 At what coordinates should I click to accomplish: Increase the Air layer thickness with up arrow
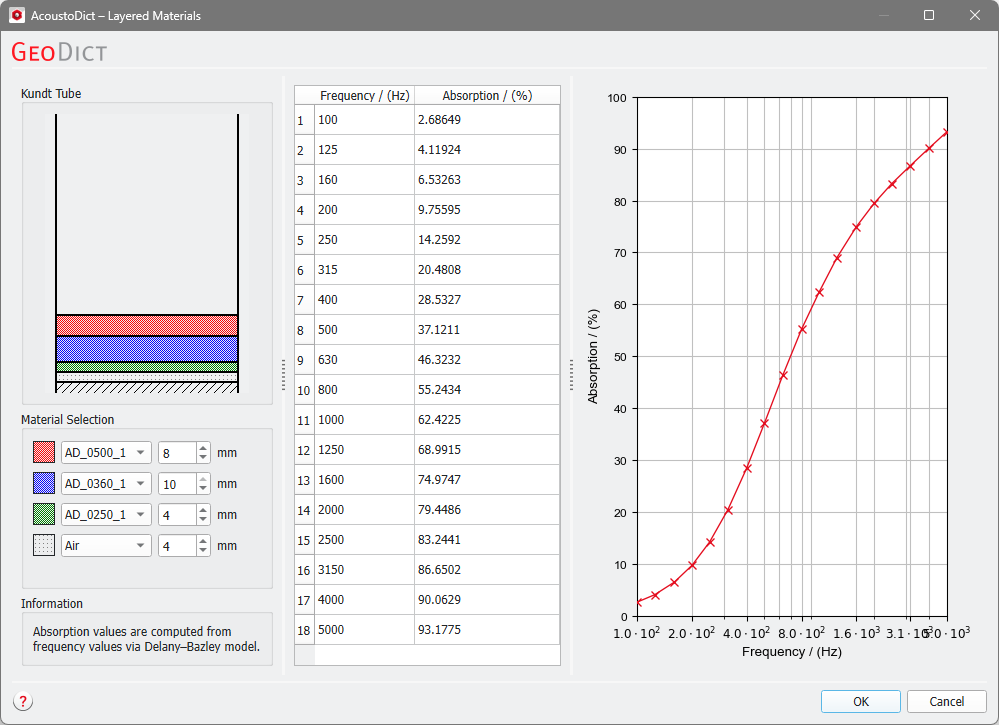pos(203,541)
